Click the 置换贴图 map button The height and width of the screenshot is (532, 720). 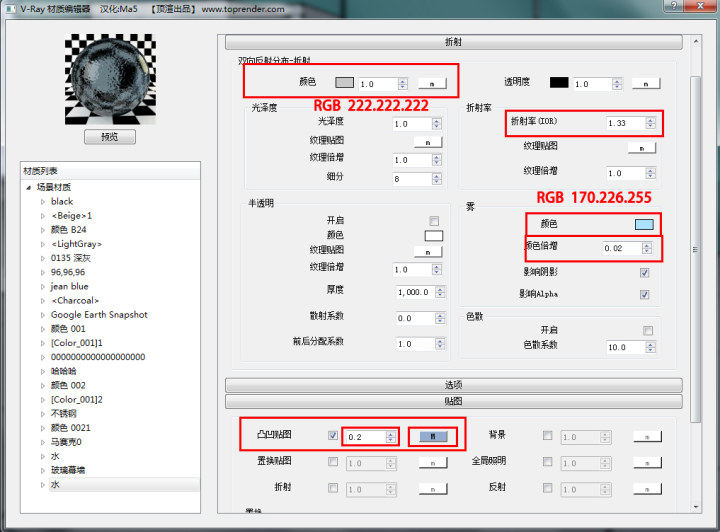point(433,463)
